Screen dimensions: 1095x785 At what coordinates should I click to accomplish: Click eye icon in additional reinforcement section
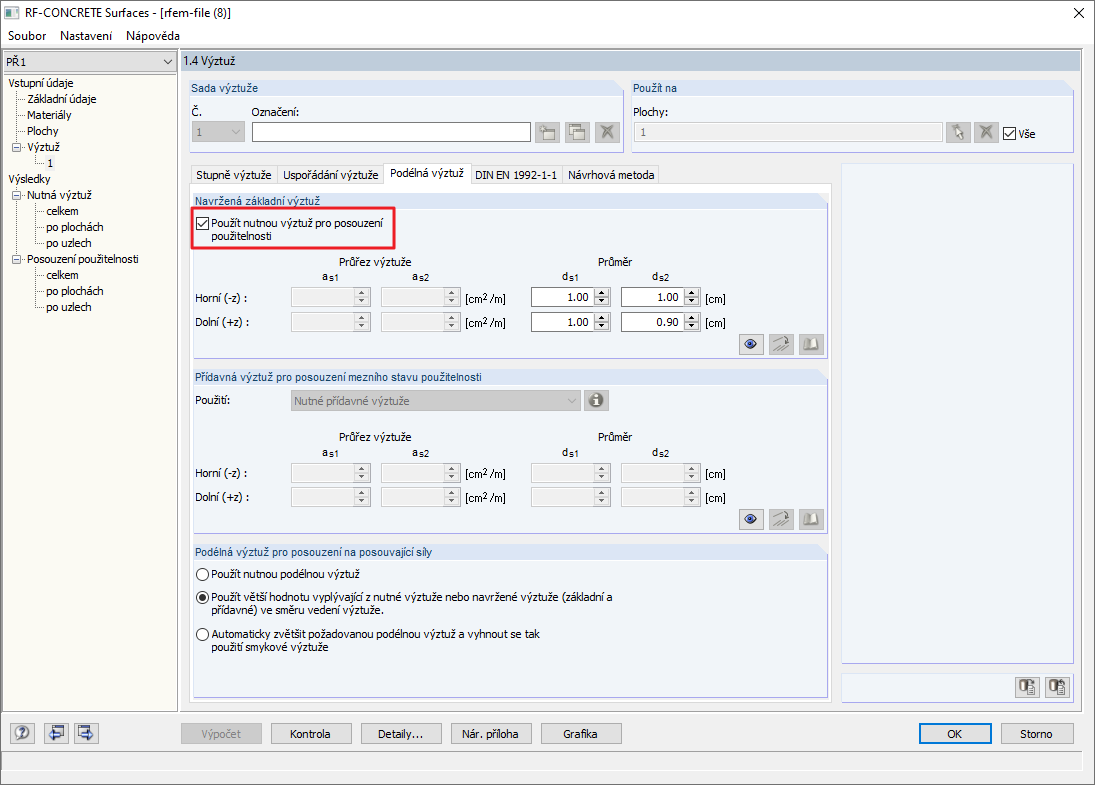[x=751, y=519]
